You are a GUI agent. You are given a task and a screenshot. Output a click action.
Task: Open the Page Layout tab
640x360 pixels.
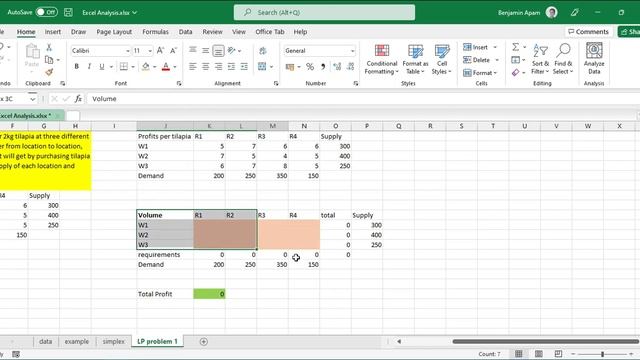pos(114,32)
